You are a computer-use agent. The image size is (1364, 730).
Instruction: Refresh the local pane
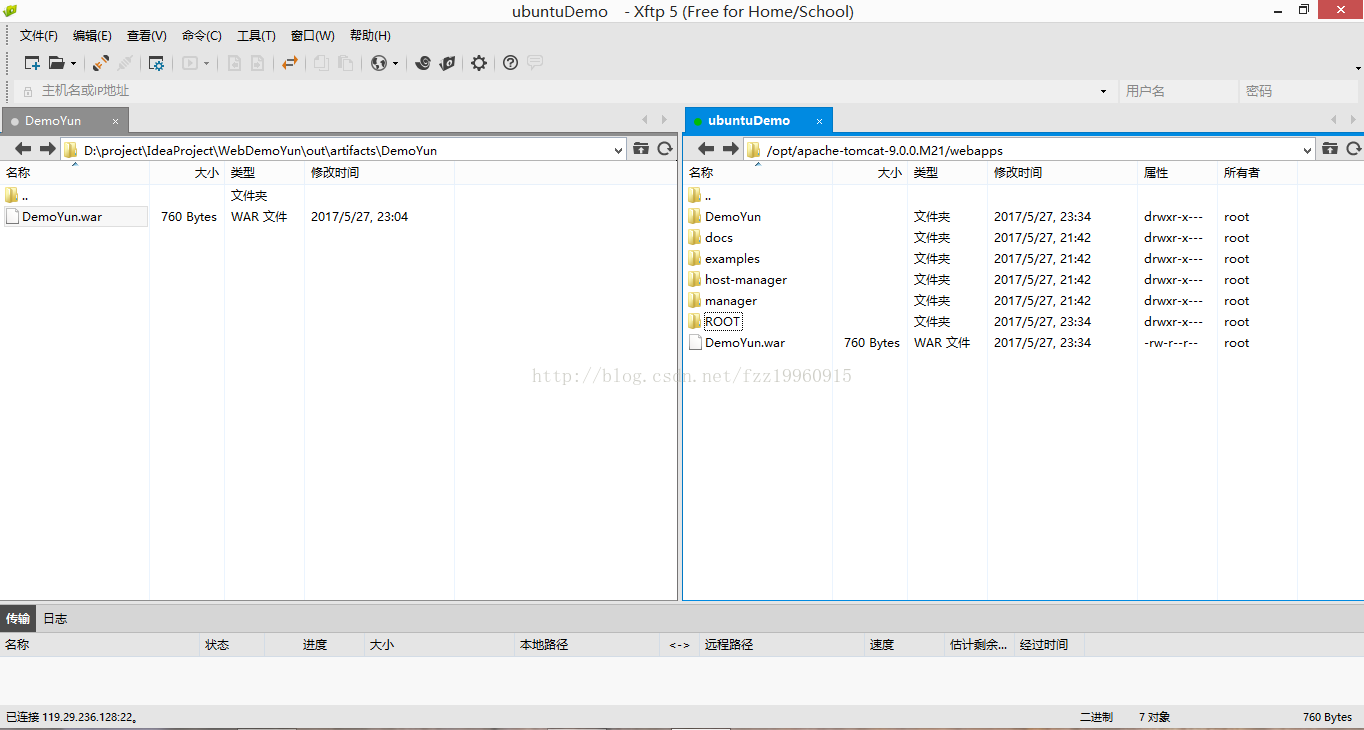665,149
